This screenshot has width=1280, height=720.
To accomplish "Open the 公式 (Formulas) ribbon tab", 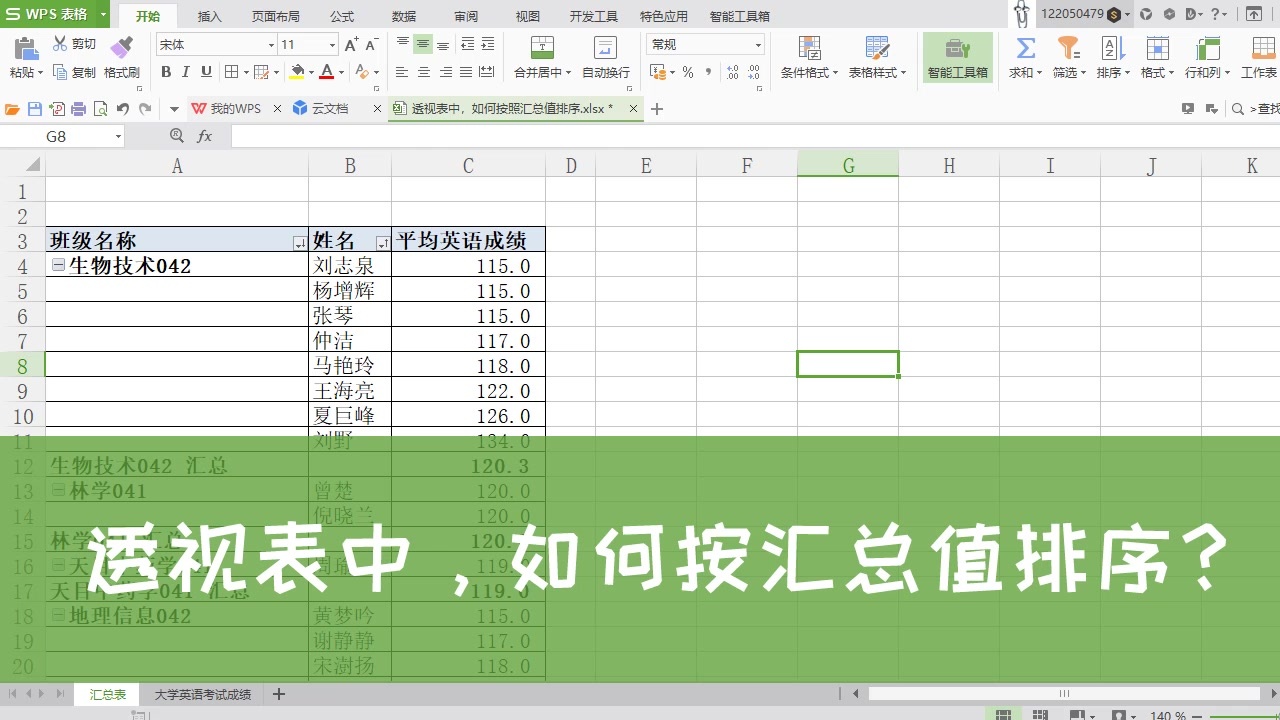I will 342,16.
